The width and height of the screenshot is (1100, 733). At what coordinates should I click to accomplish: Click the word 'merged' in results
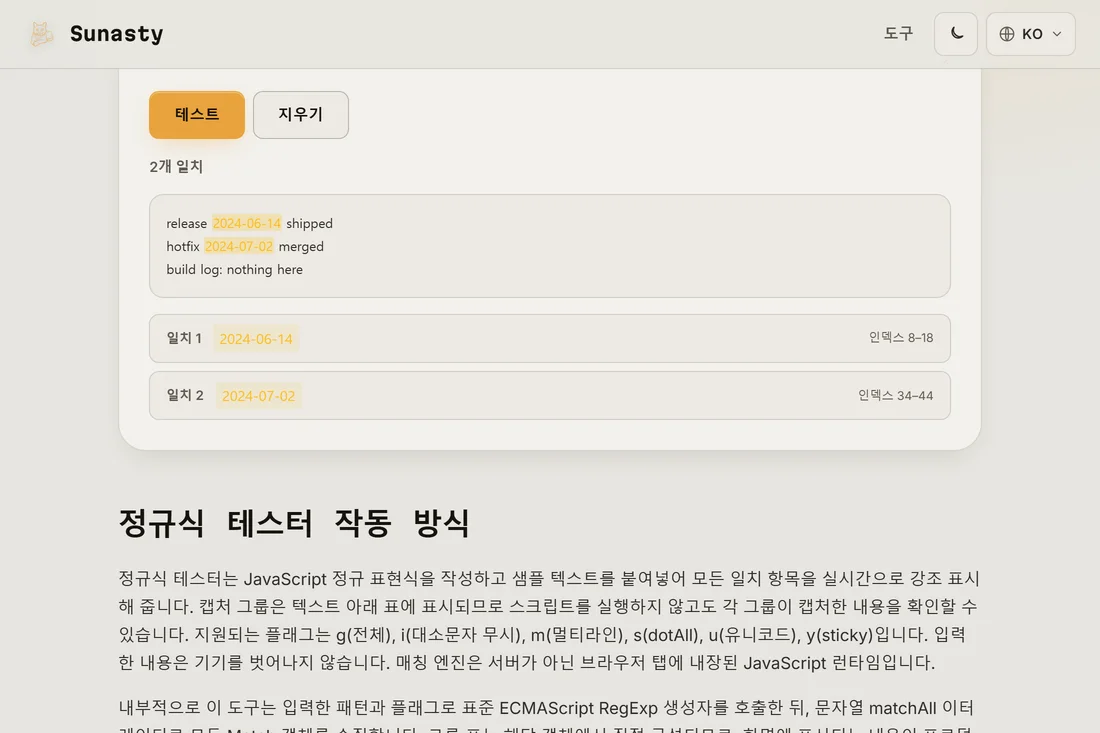[x=301, y=246]
